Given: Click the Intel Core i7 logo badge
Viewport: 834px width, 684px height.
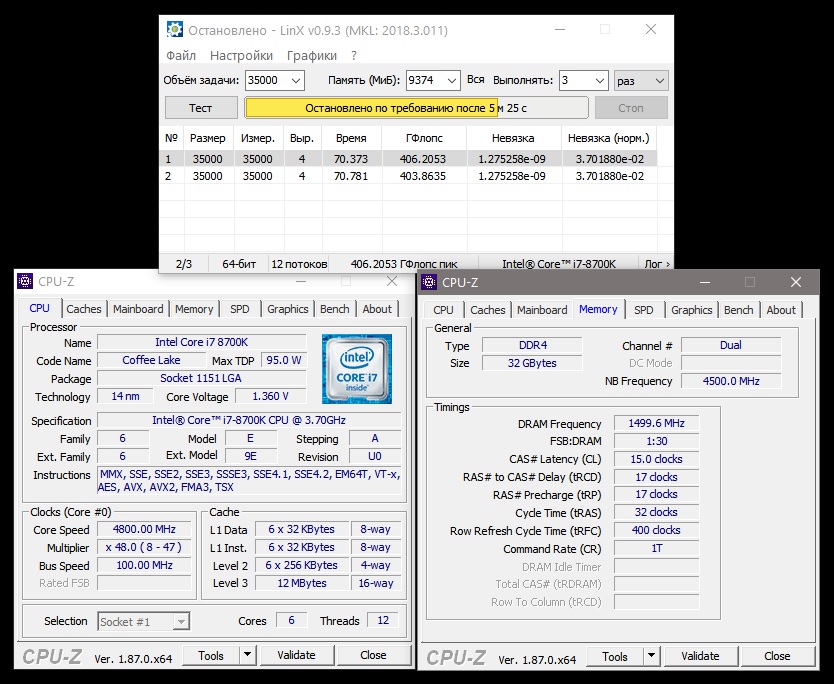Looking at the screenshot, I should point(357,369).
